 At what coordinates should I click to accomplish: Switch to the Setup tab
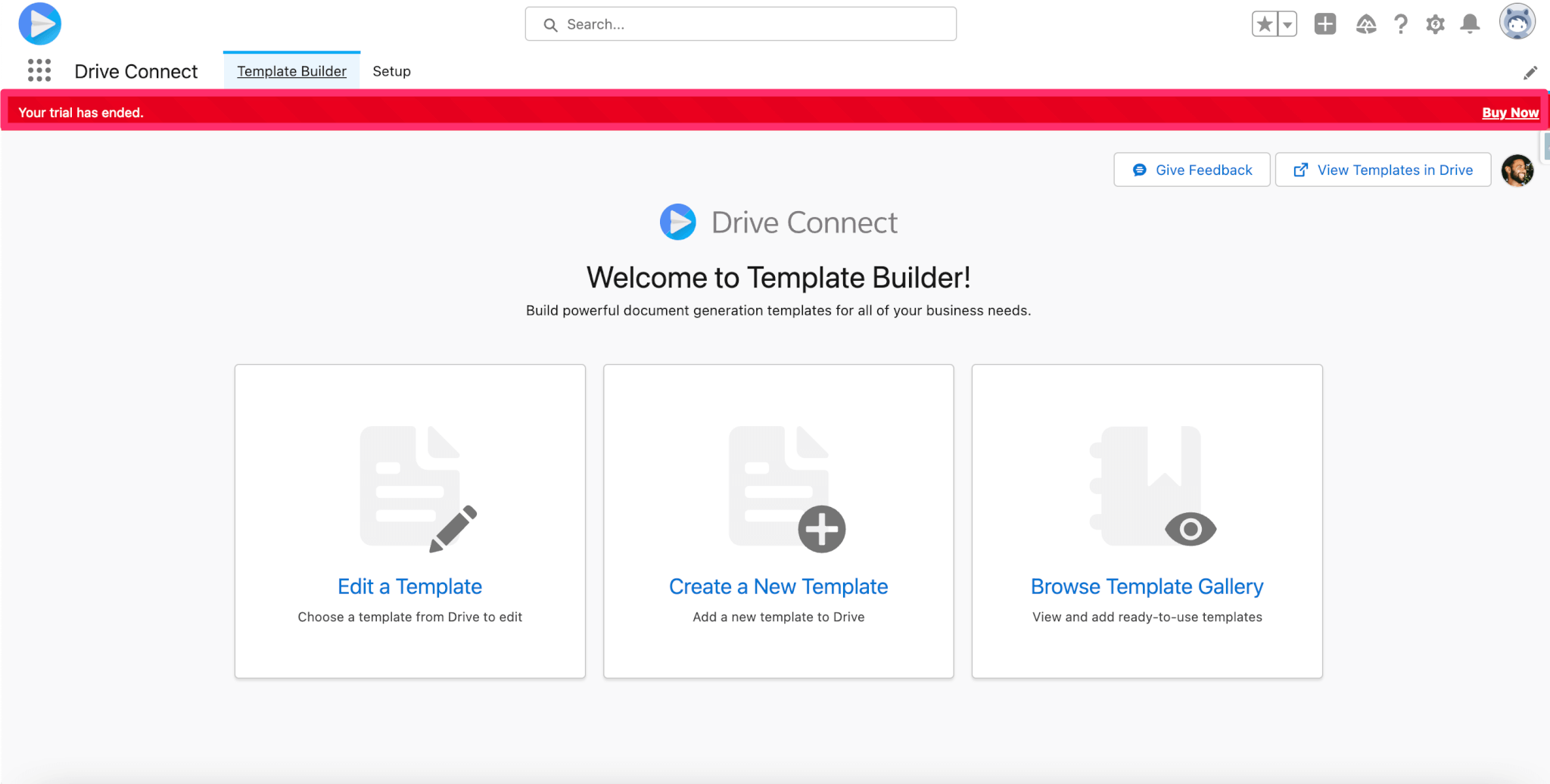click(391, 71)
